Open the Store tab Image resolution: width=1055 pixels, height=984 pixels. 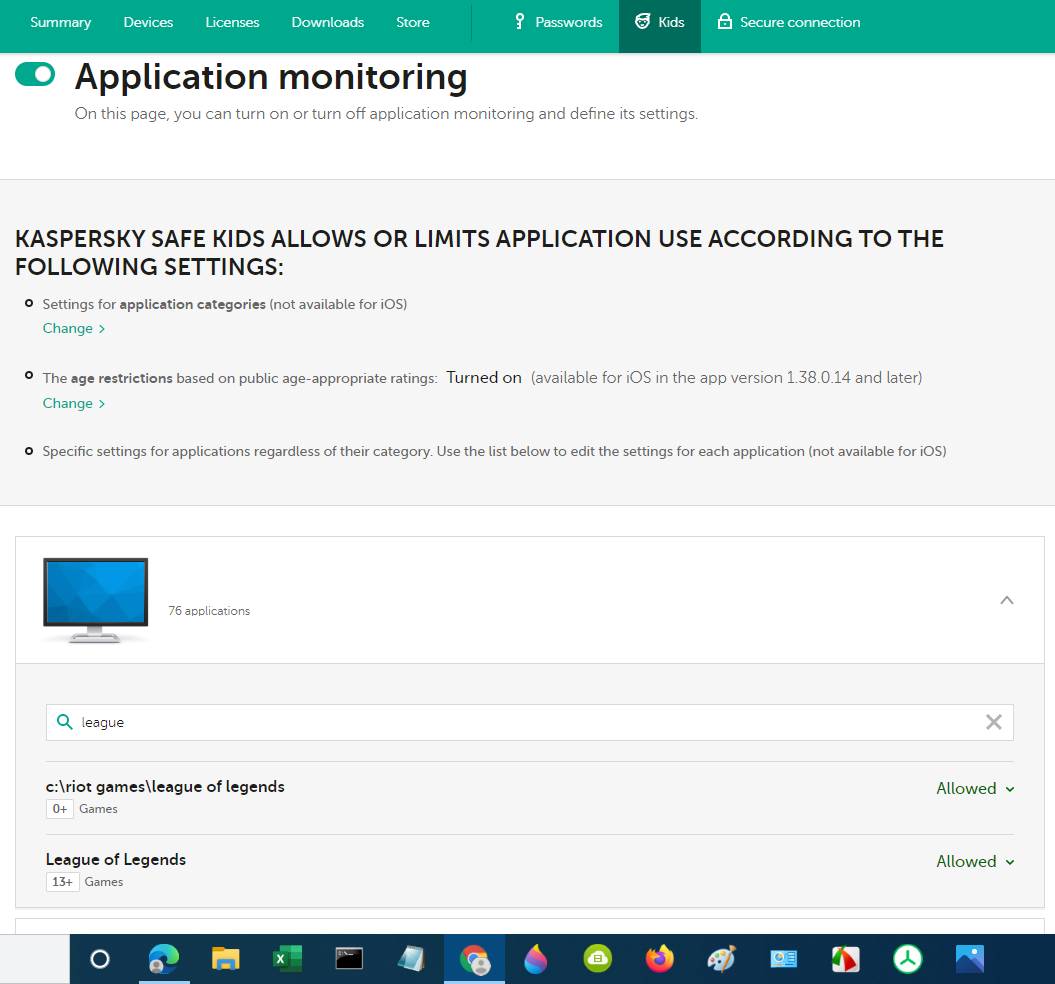[412, 22]
